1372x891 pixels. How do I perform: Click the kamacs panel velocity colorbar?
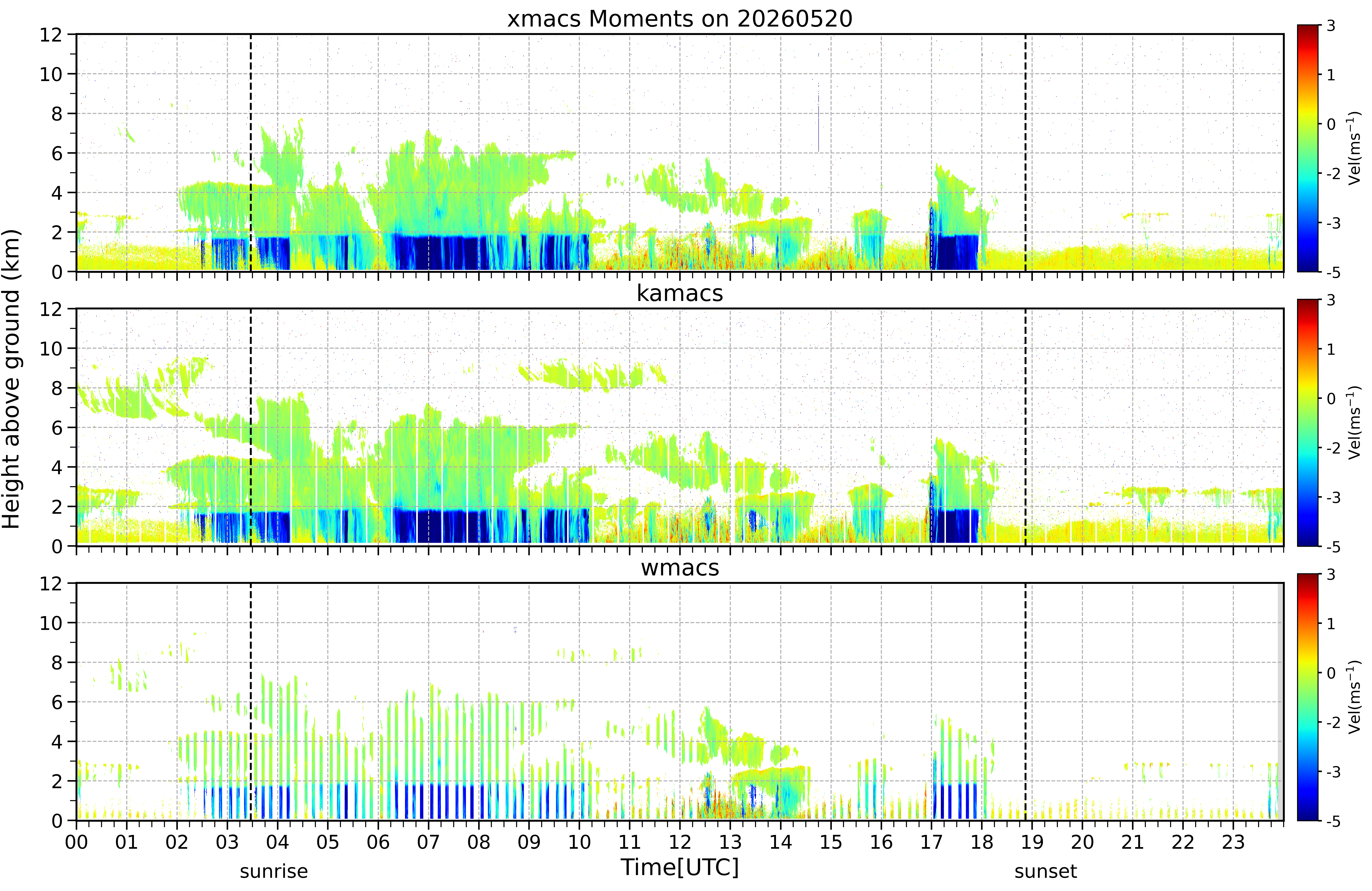(x=1308, y=423)
